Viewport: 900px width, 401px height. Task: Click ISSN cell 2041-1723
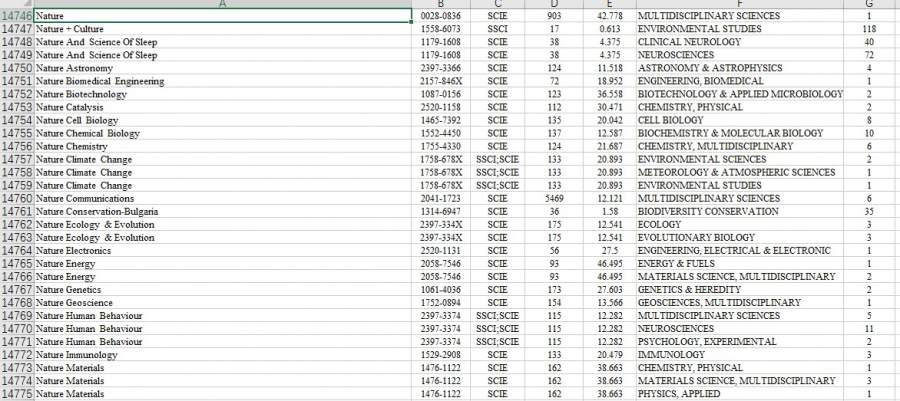click(x=441, y=198)
